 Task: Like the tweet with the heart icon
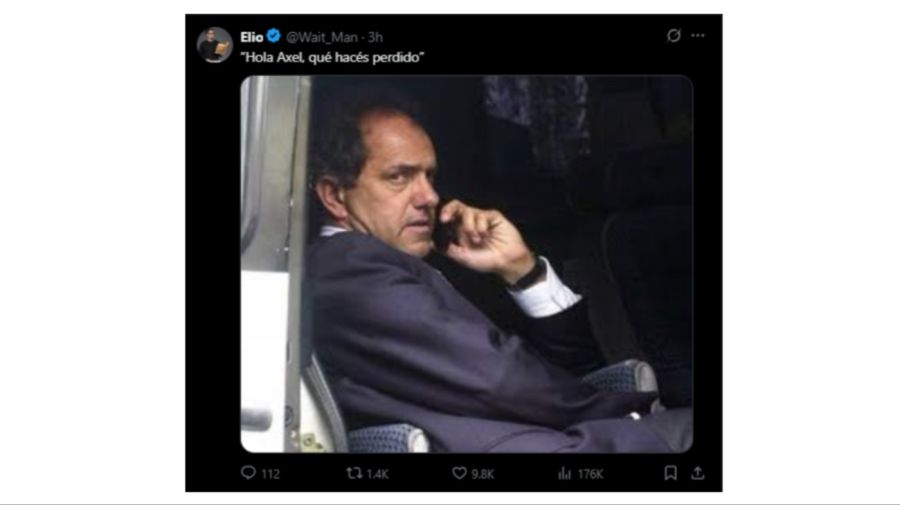(x=459, y=473)
